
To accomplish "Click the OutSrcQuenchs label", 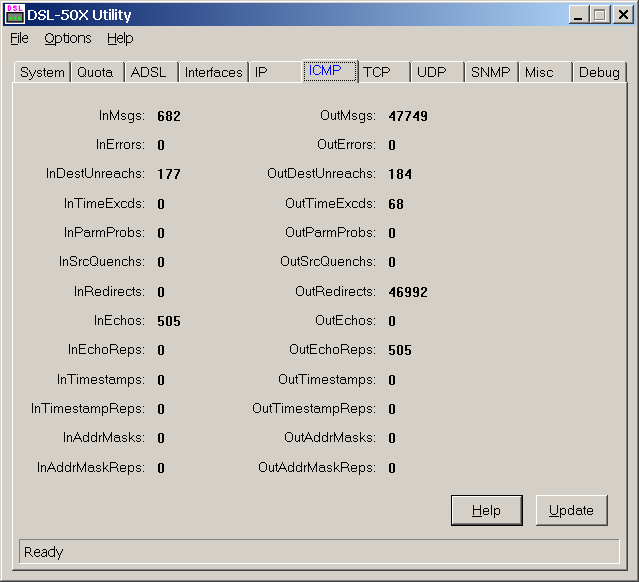I will [x=328, y=261].
